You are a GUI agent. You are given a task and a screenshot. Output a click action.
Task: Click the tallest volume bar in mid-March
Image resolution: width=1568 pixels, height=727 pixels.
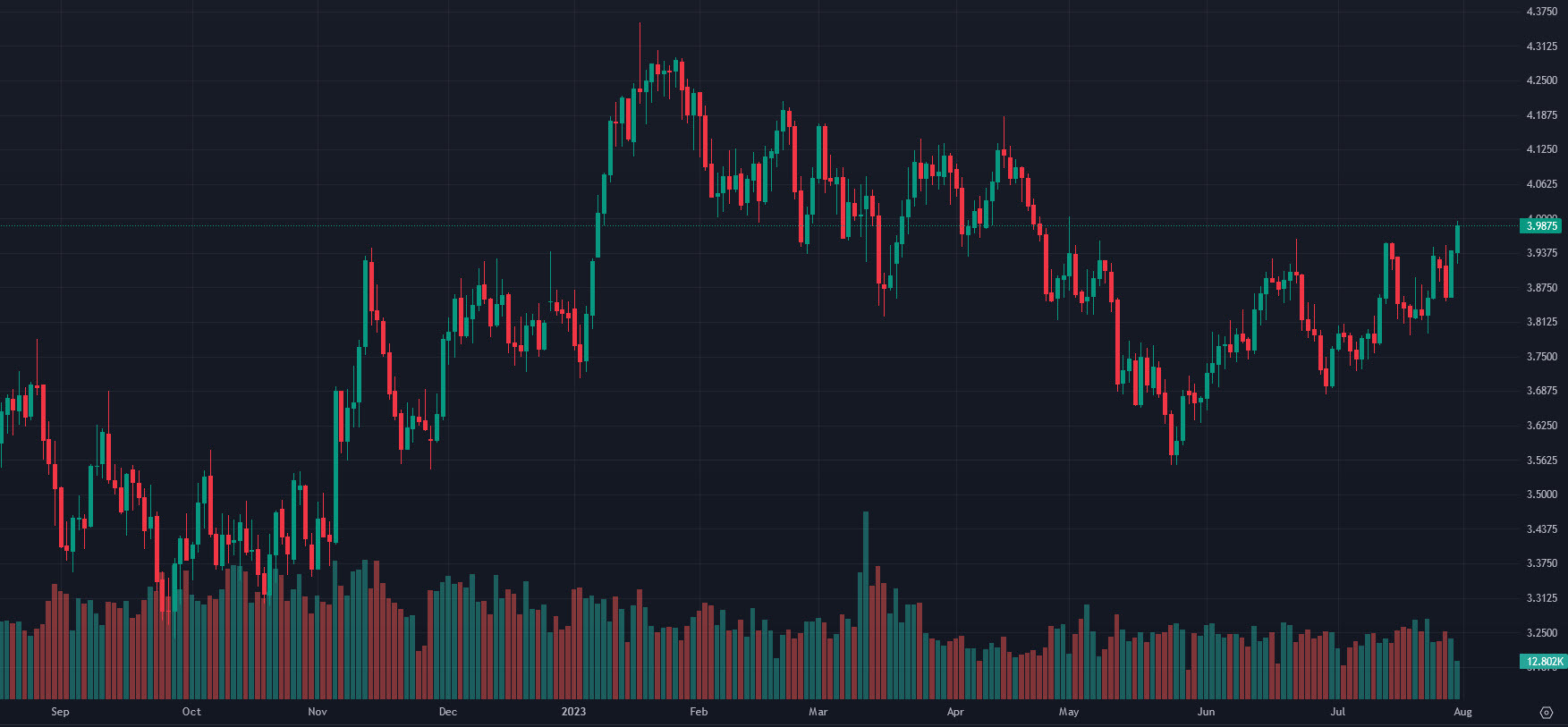pyautogui.click(x=866, y=608)
